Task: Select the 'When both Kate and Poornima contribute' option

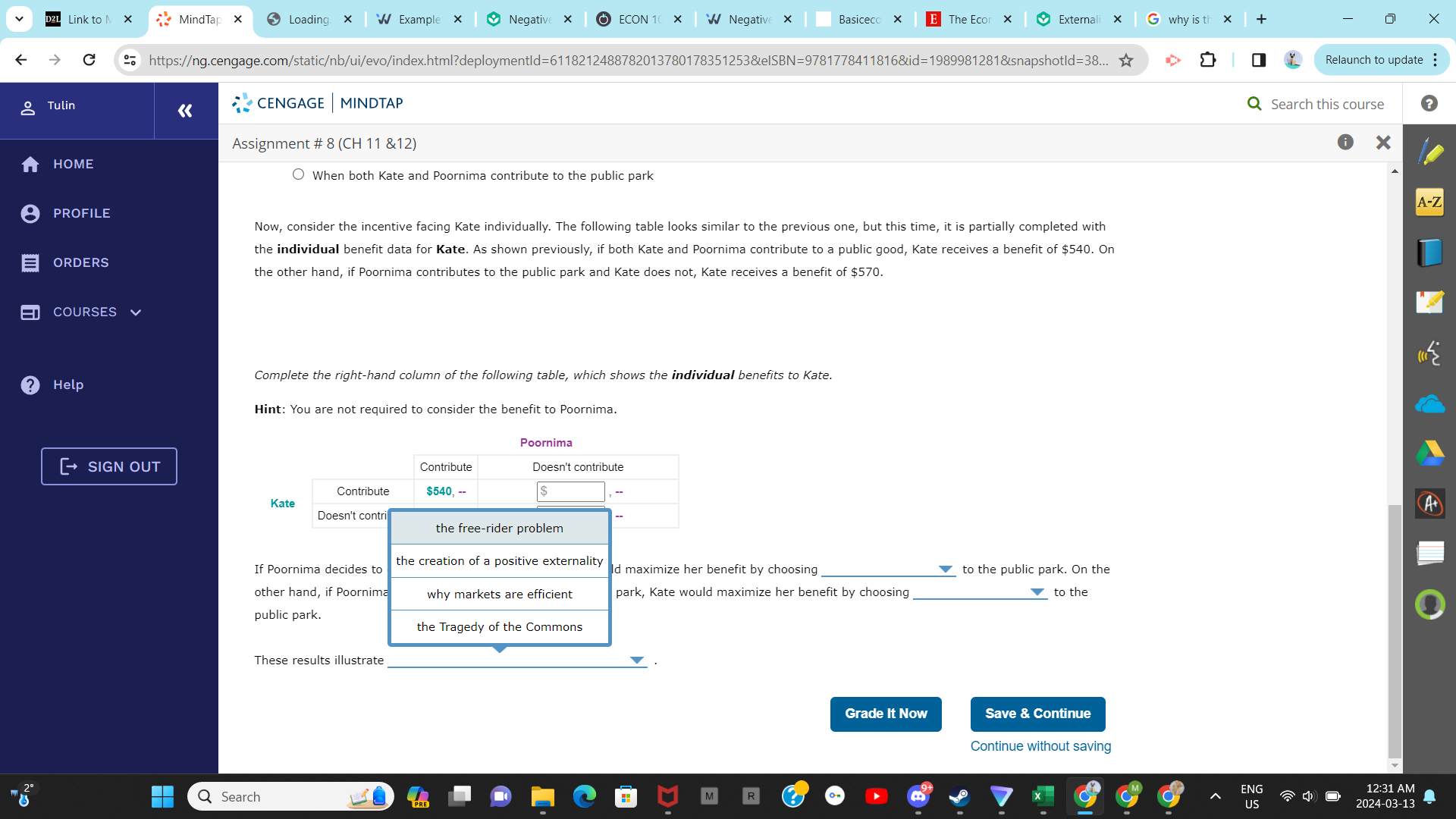Action: (x=298, y=174)
